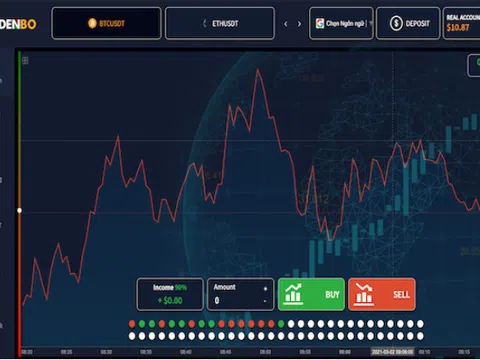Decrease amount with the minus stepper

click(x=265, y=301)
